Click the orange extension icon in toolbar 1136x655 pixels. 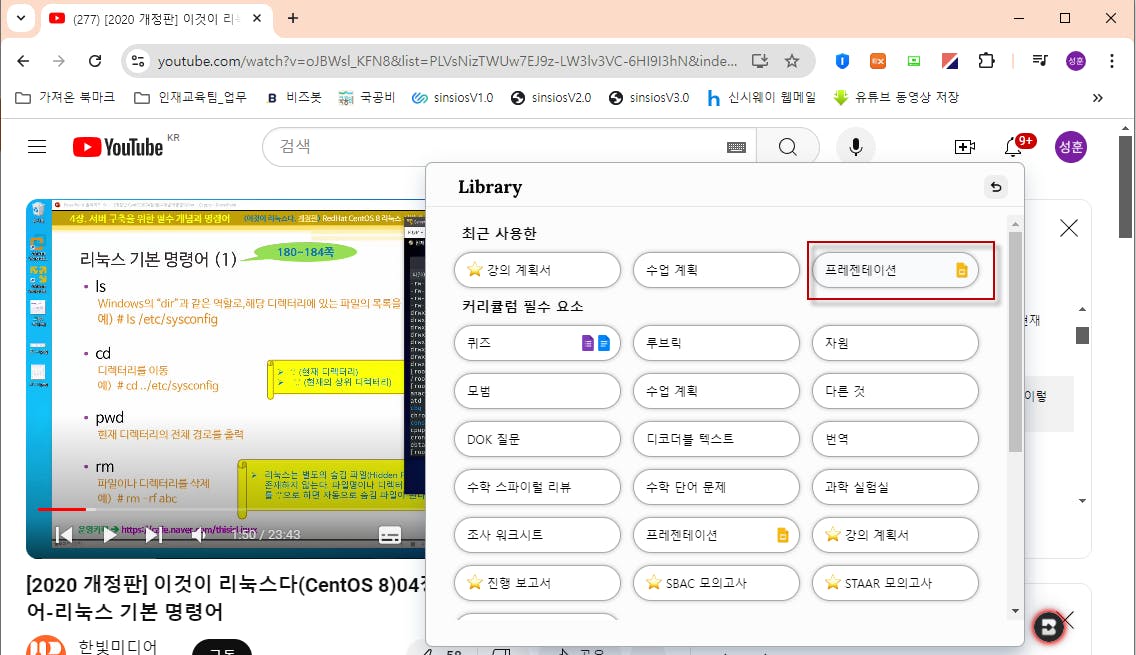[x=877, y=61]
